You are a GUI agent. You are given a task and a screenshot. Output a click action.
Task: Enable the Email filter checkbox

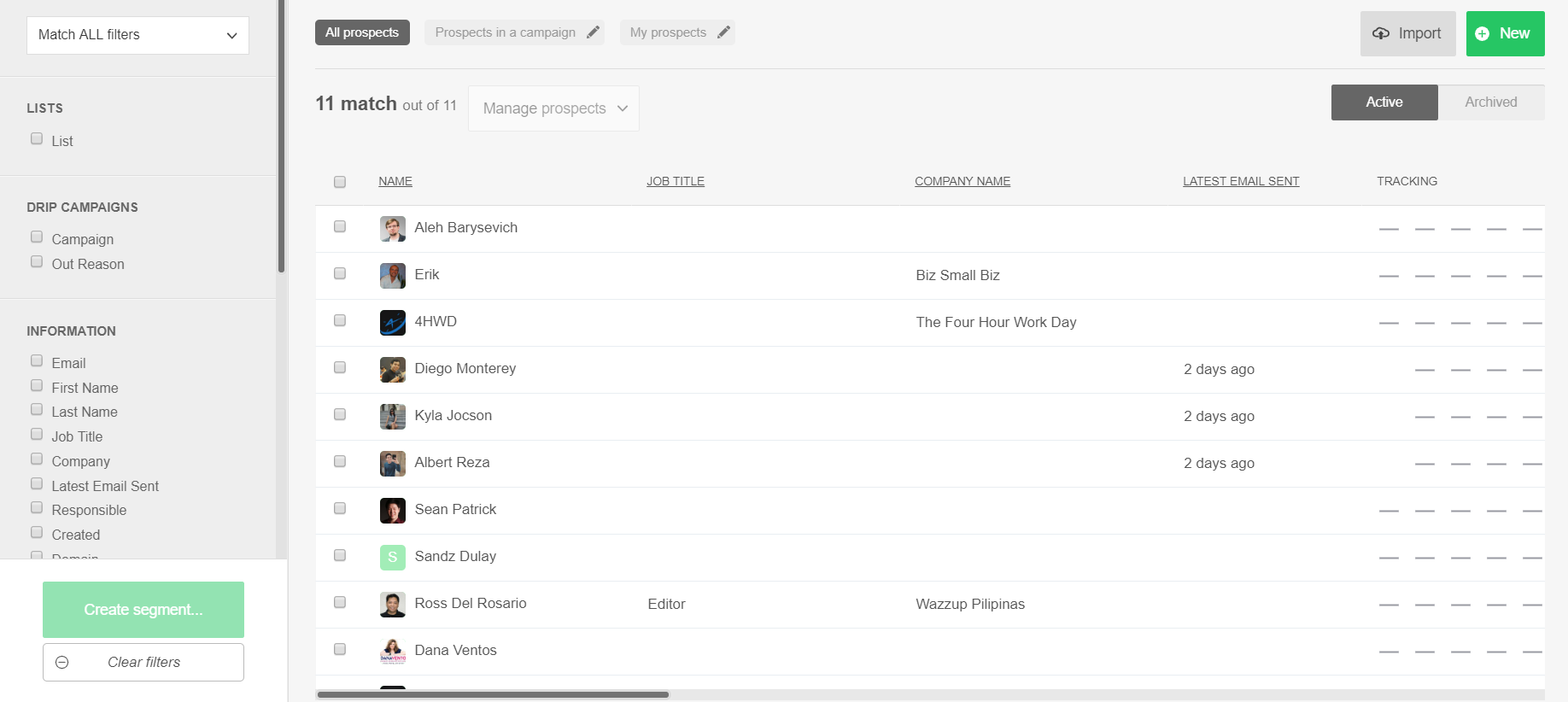pos(37,361)
